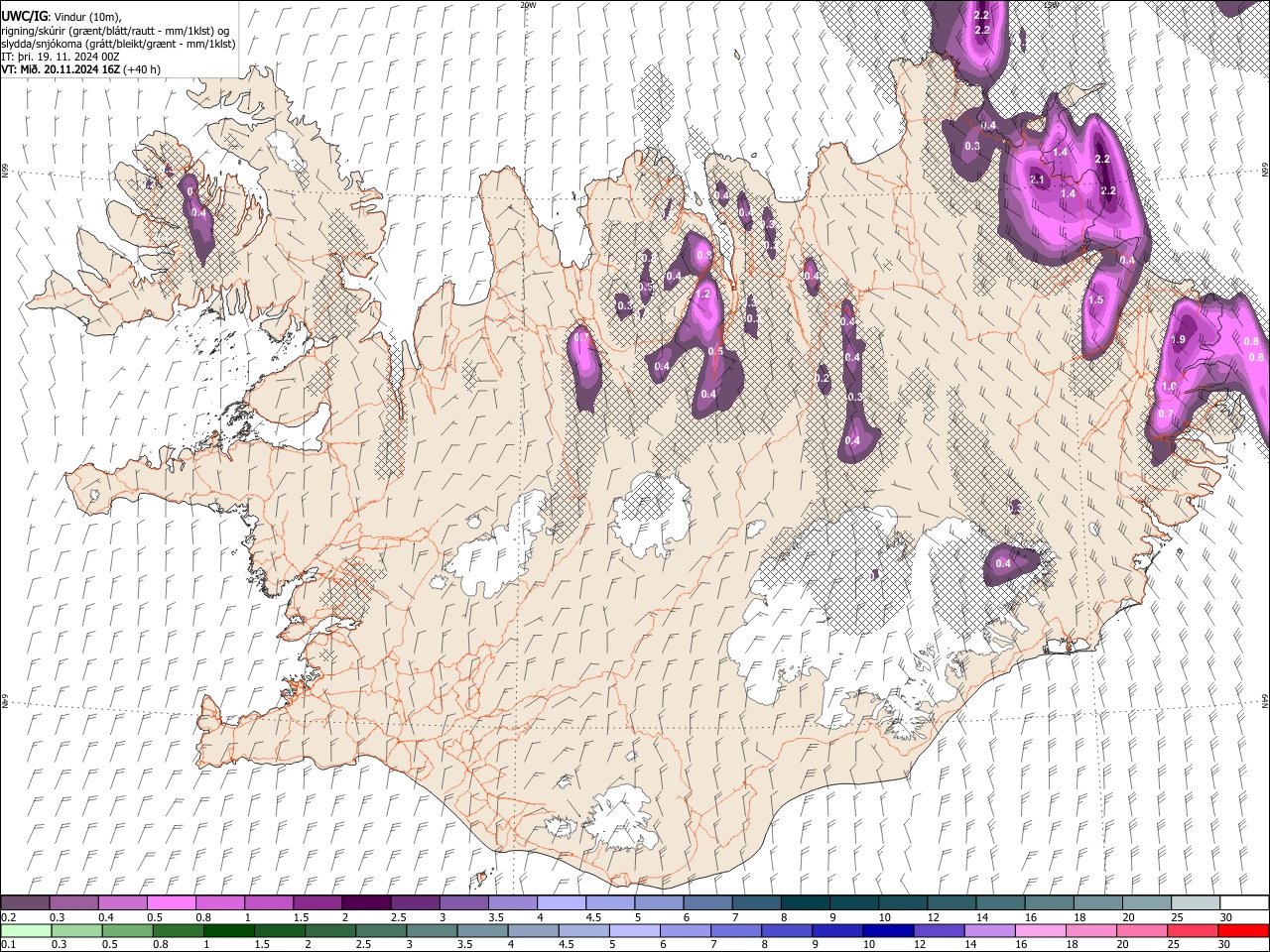Click the '0.2' label under the upper scale
Viewport: 1270px width, 952px height.
click(x=8, y=917)
